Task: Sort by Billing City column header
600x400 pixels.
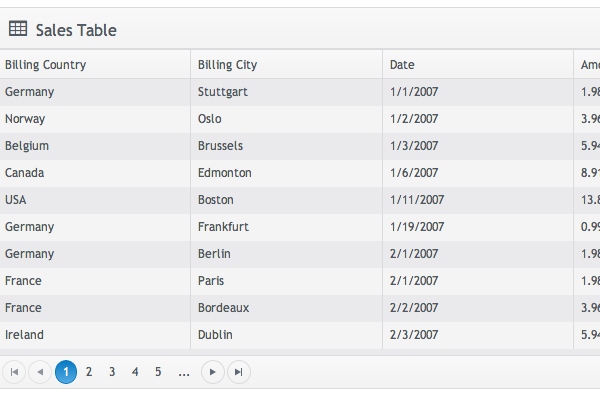Action: pyautogui.click(x=227, y=65)
